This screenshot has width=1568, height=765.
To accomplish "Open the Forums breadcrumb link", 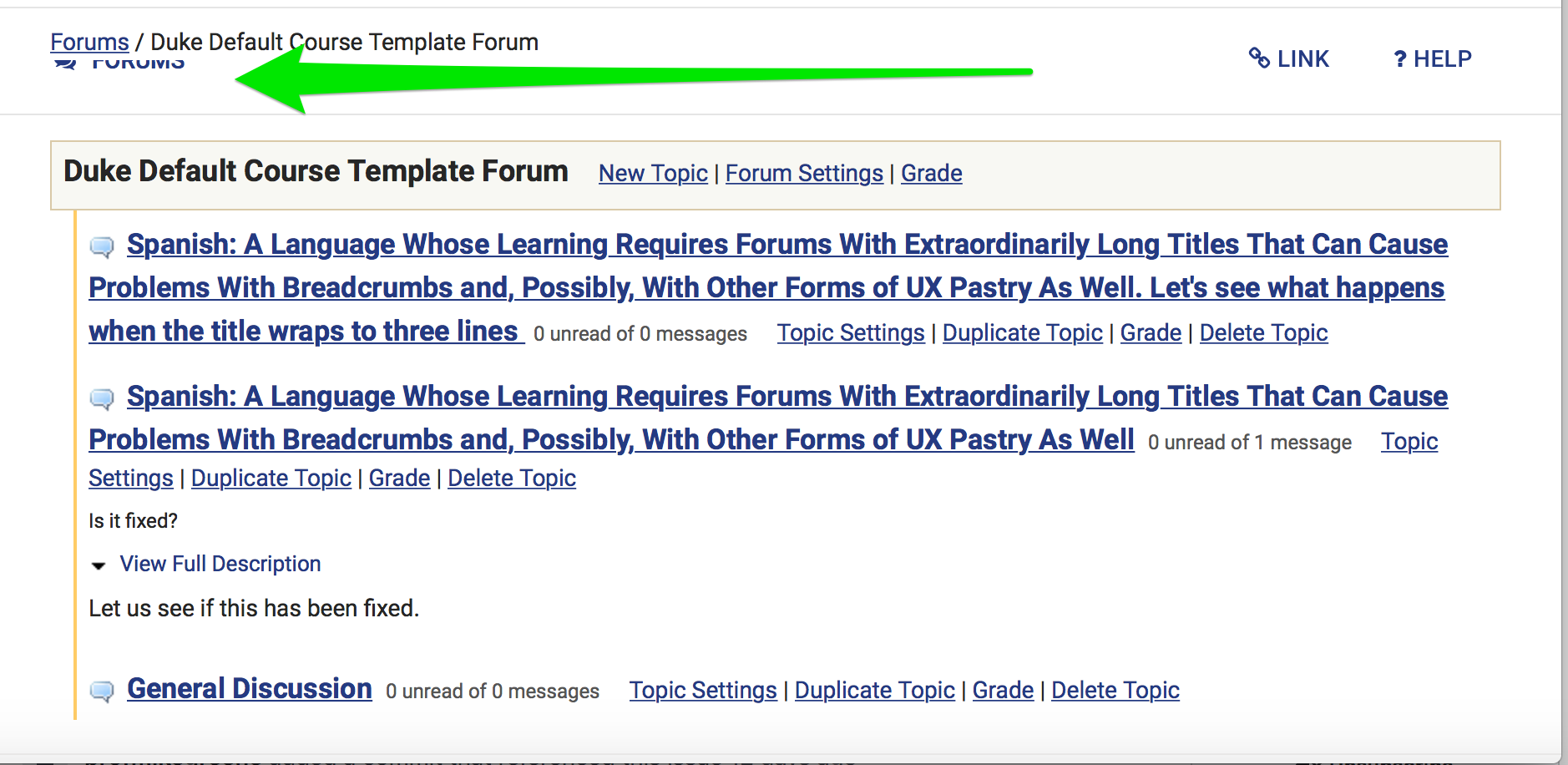I will 89,41.
